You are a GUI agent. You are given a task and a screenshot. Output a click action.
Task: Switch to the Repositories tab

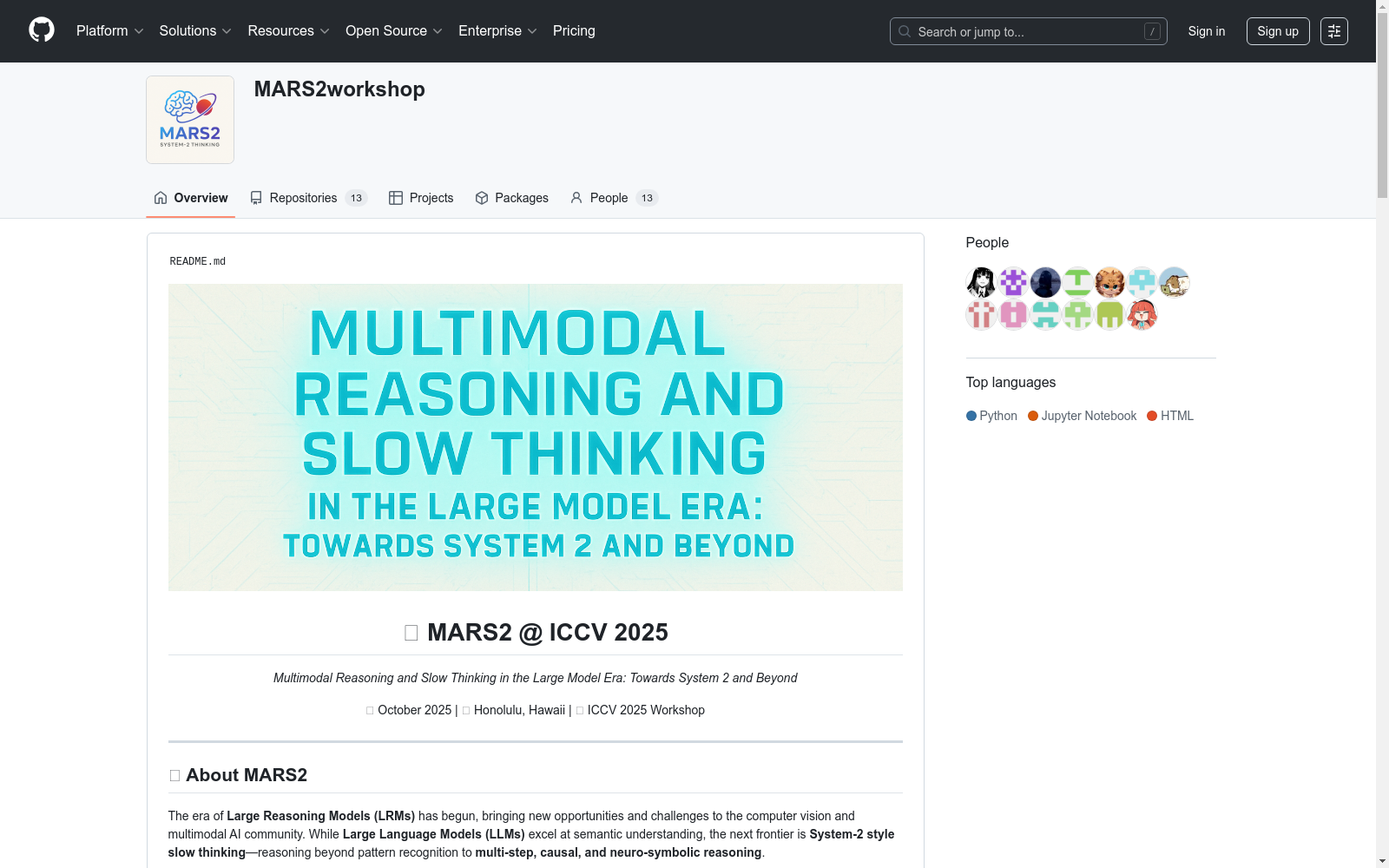(309, 198)
